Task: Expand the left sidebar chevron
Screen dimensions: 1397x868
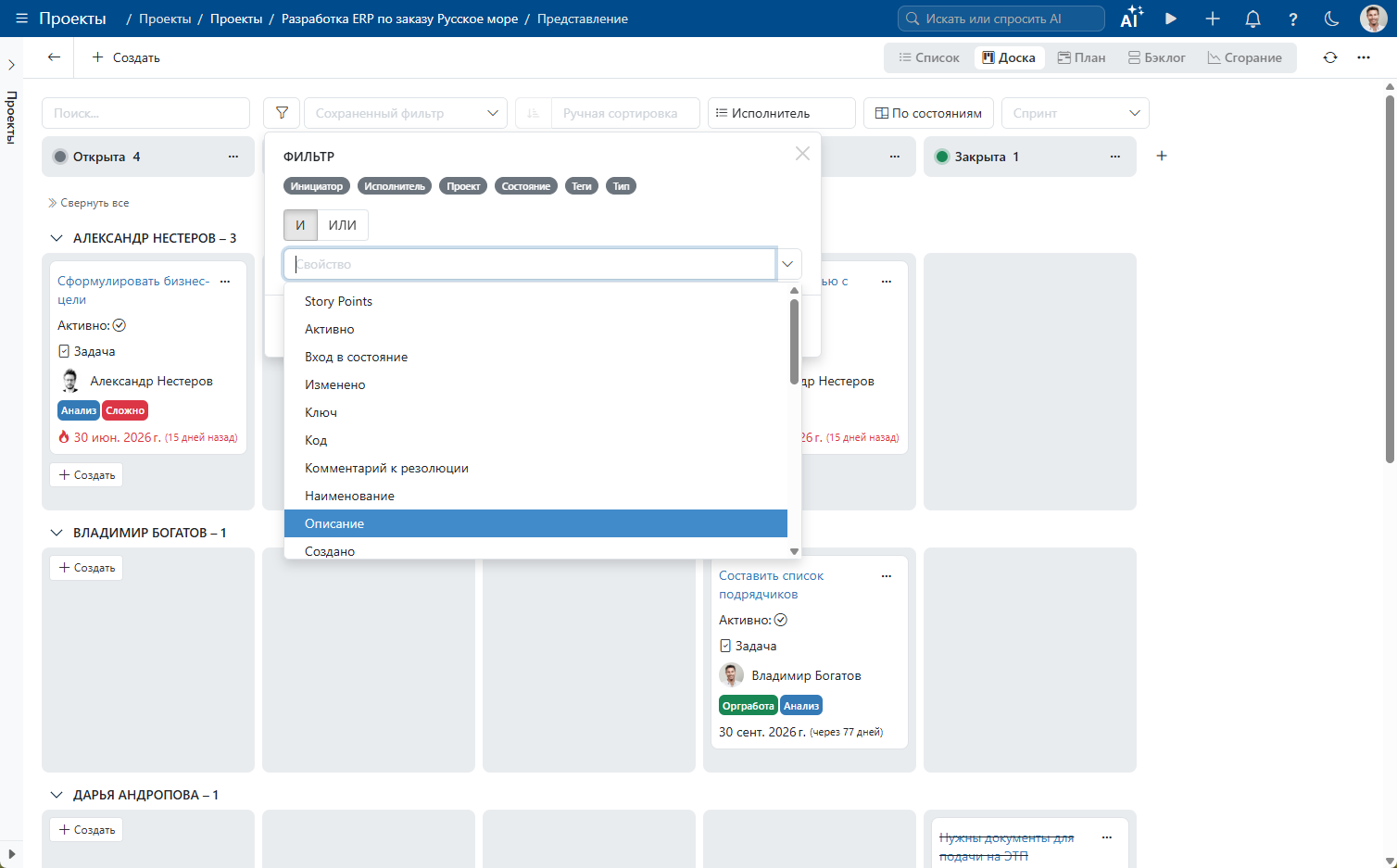Action: coord(11,65)
